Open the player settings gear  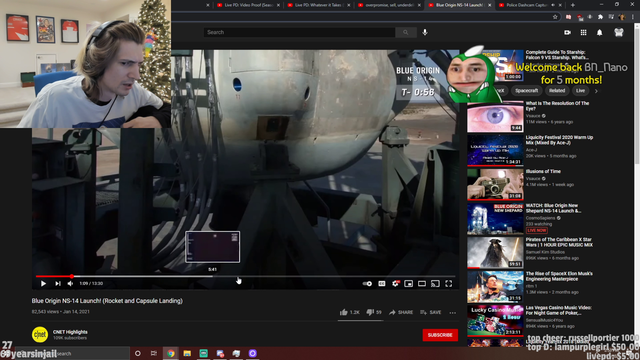[395, 284]
